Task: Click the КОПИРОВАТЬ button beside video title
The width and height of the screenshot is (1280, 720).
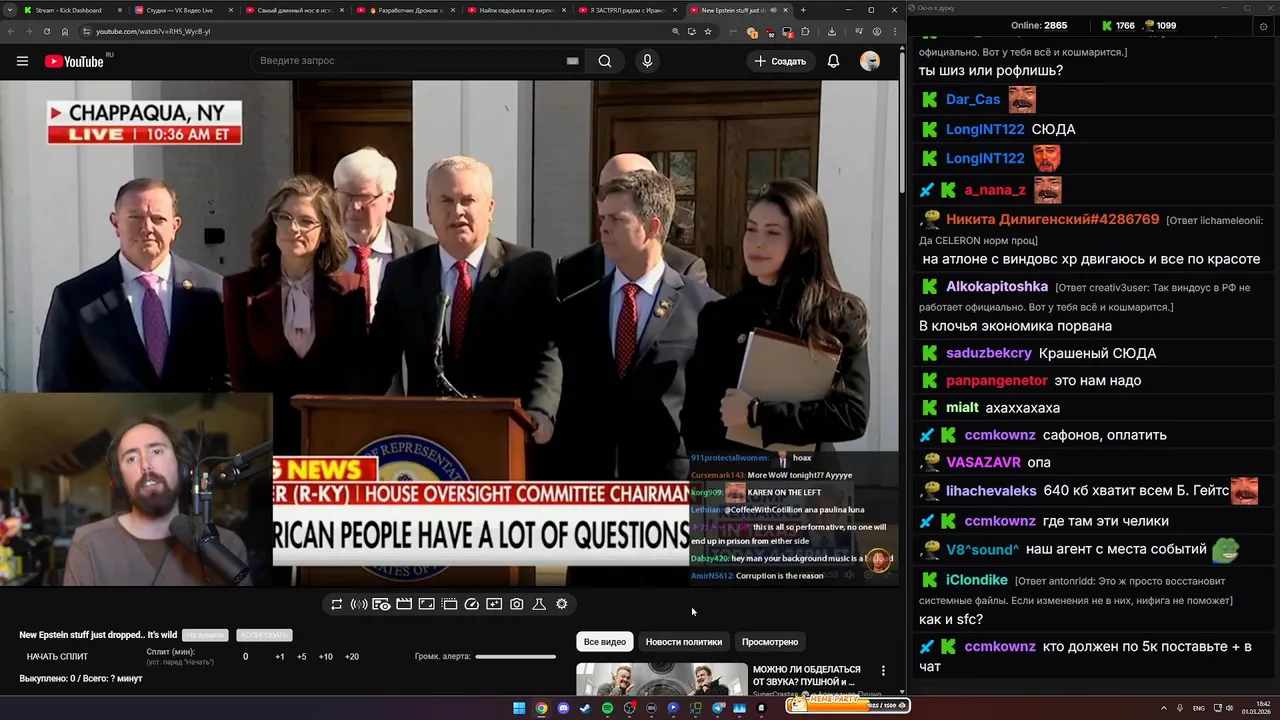Action: [x=264, y=636]
